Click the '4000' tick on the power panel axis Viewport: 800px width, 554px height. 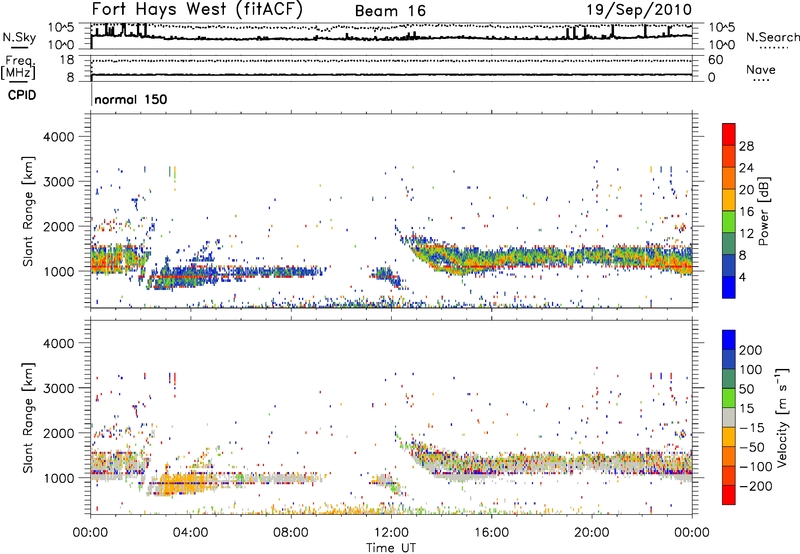click(x=59, y=137)
